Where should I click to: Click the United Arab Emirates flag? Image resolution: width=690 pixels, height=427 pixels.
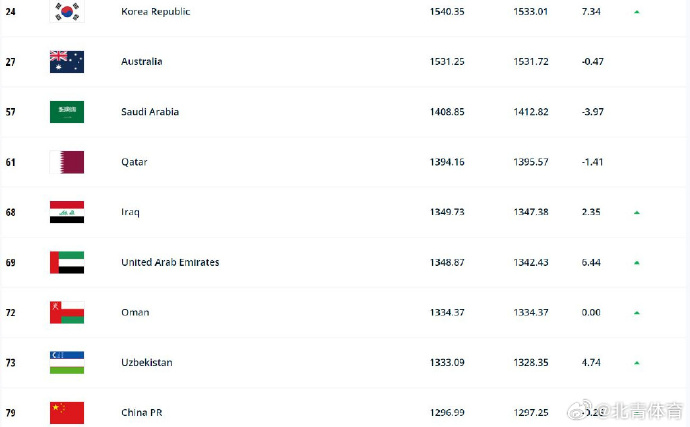(x=67, y=262)
